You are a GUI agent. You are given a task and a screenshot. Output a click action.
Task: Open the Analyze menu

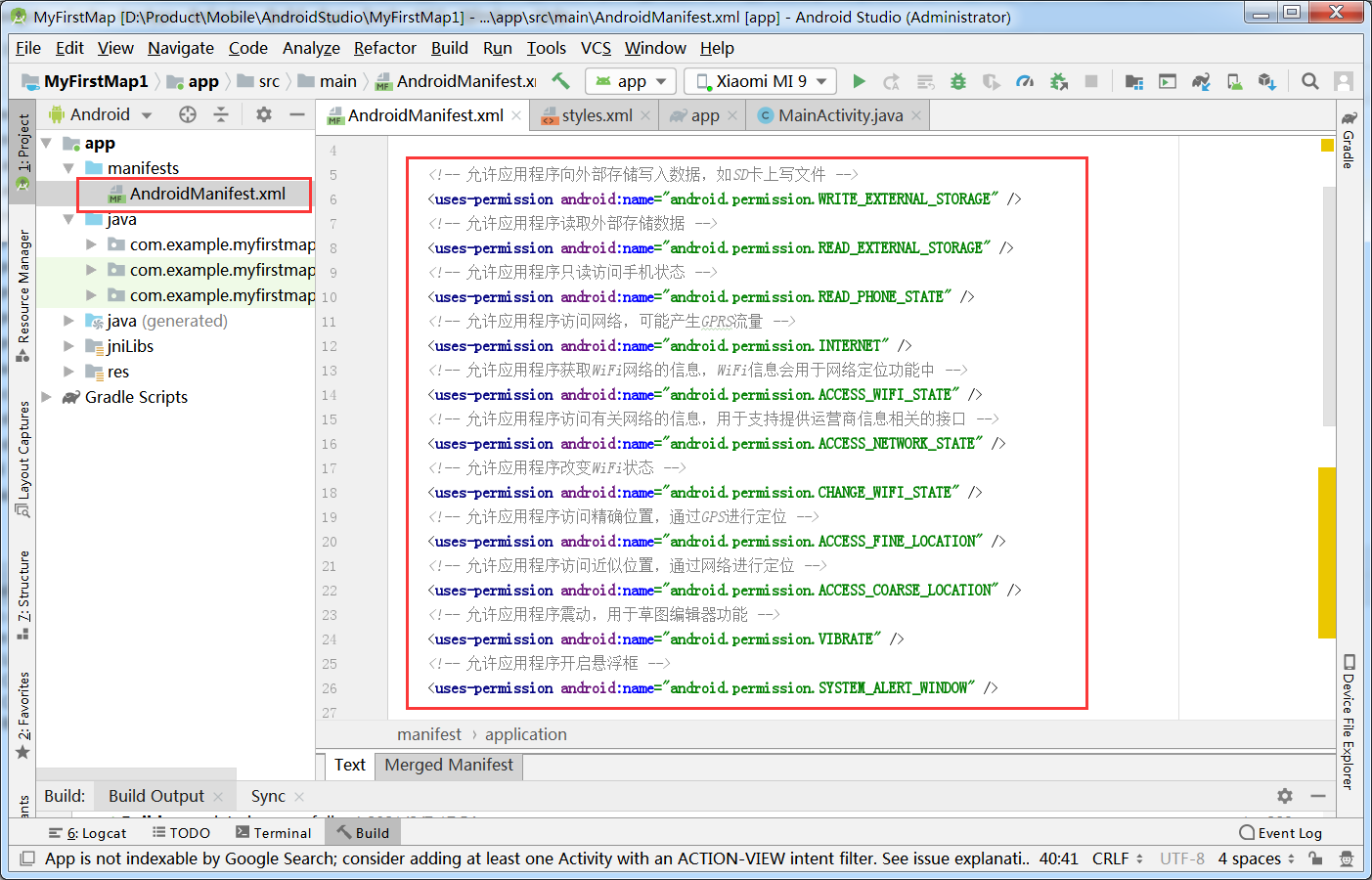[x=311, y=48]
